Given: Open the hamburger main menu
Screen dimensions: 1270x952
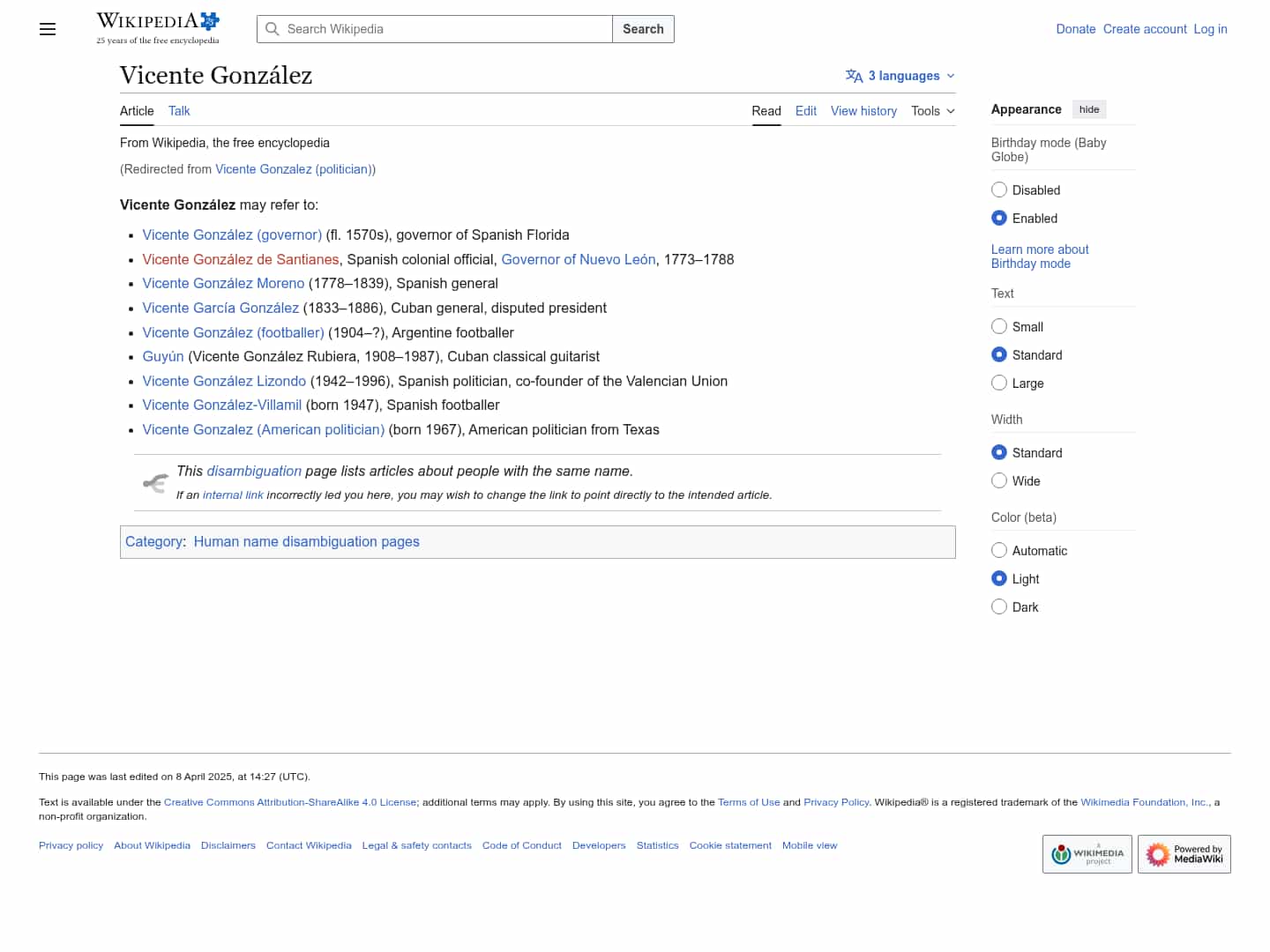Looking at the screenshot, I should coord(48,29).
